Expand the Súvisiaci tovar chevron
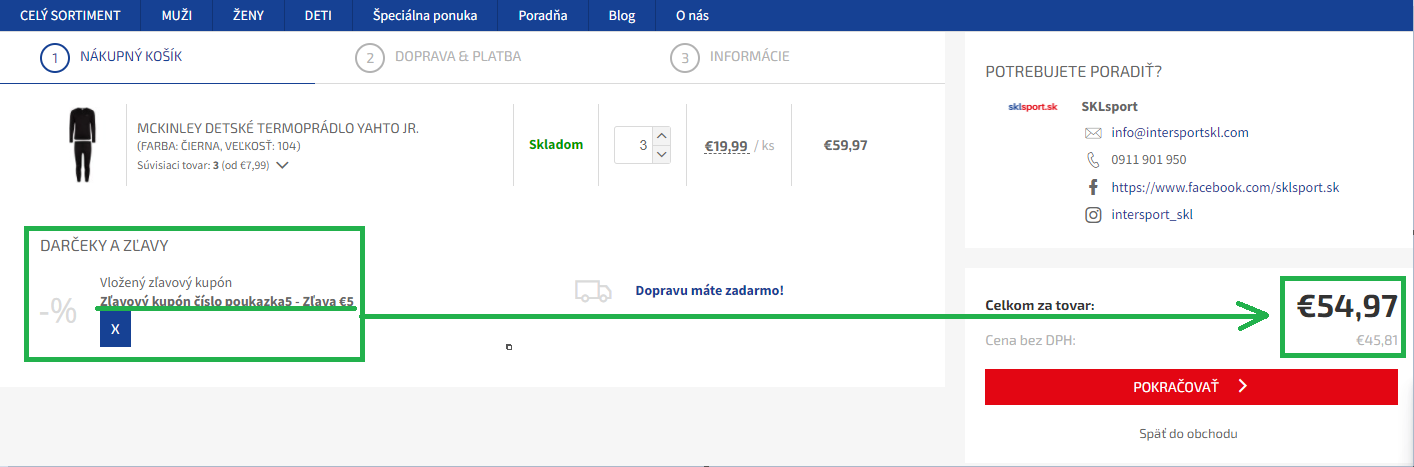Screen dimensions: 1414x467 click(282, 166)
